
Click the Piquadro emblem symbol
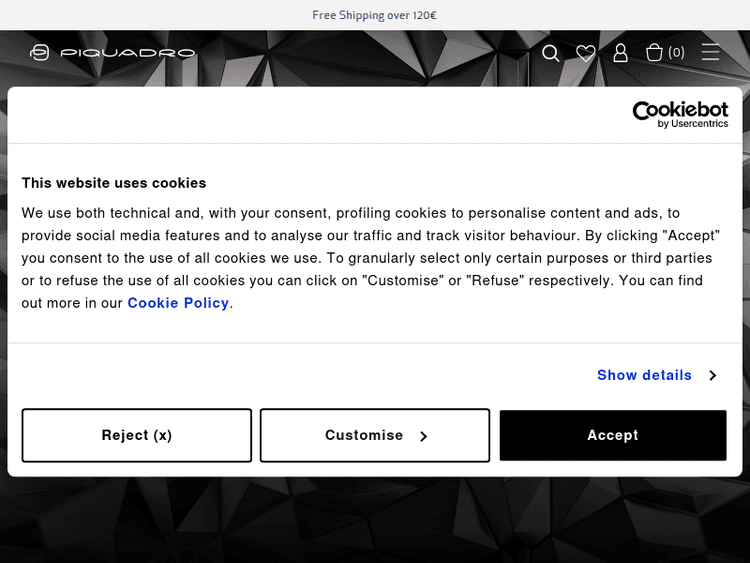pyautogui.click(x=40, y=53)
